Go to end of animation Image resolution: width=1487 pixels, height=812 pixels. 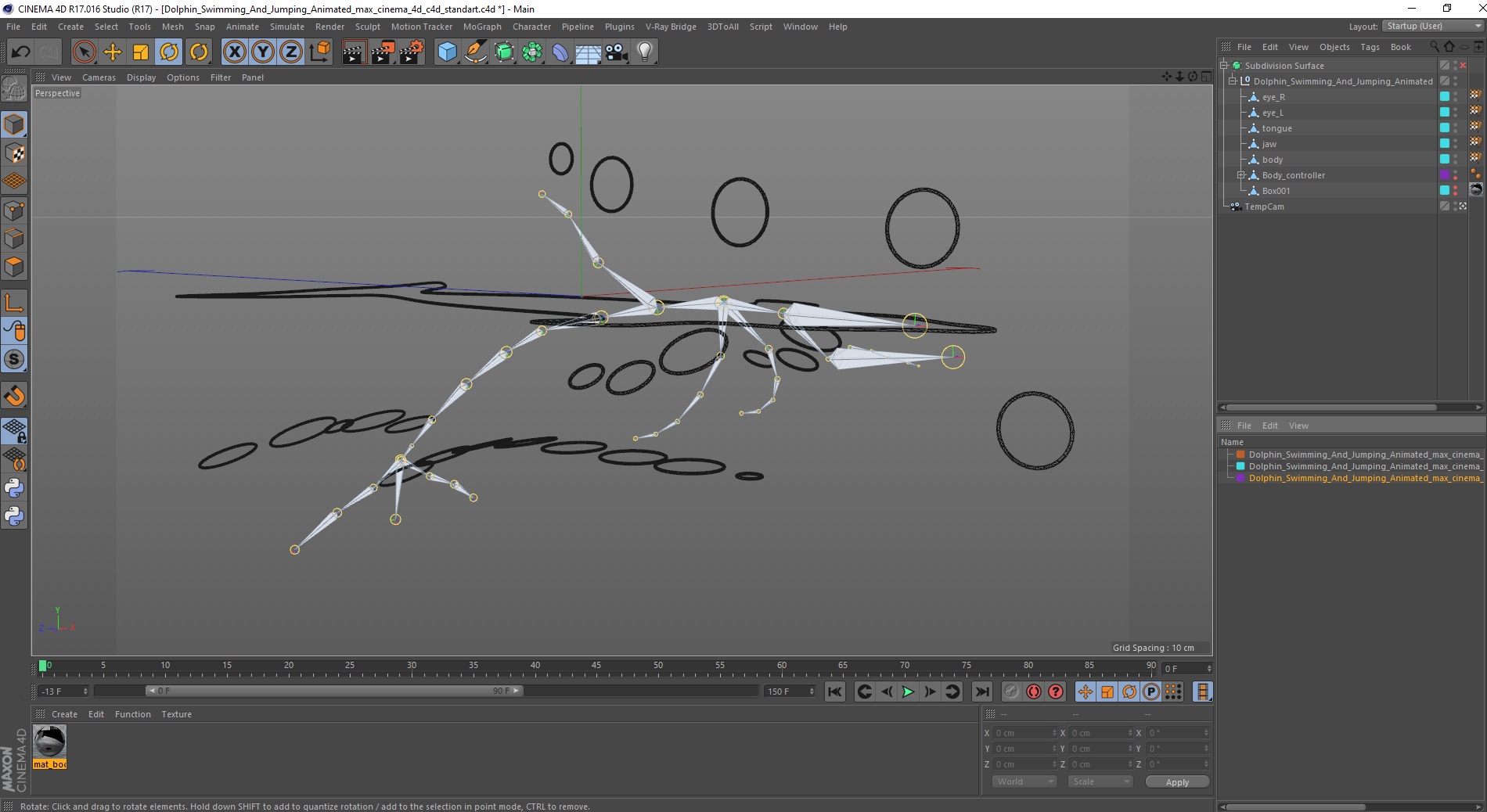click(x=981, y=692)
